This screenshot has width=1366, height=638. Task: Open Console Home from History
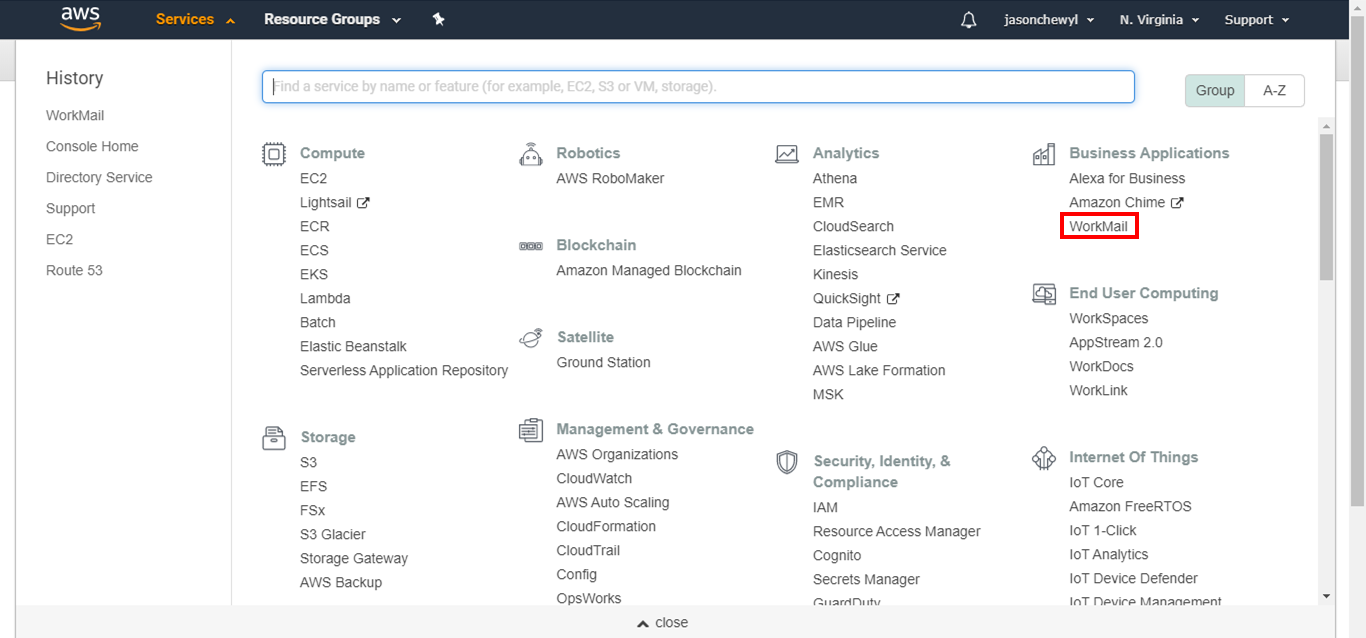(x=92, y=147)
